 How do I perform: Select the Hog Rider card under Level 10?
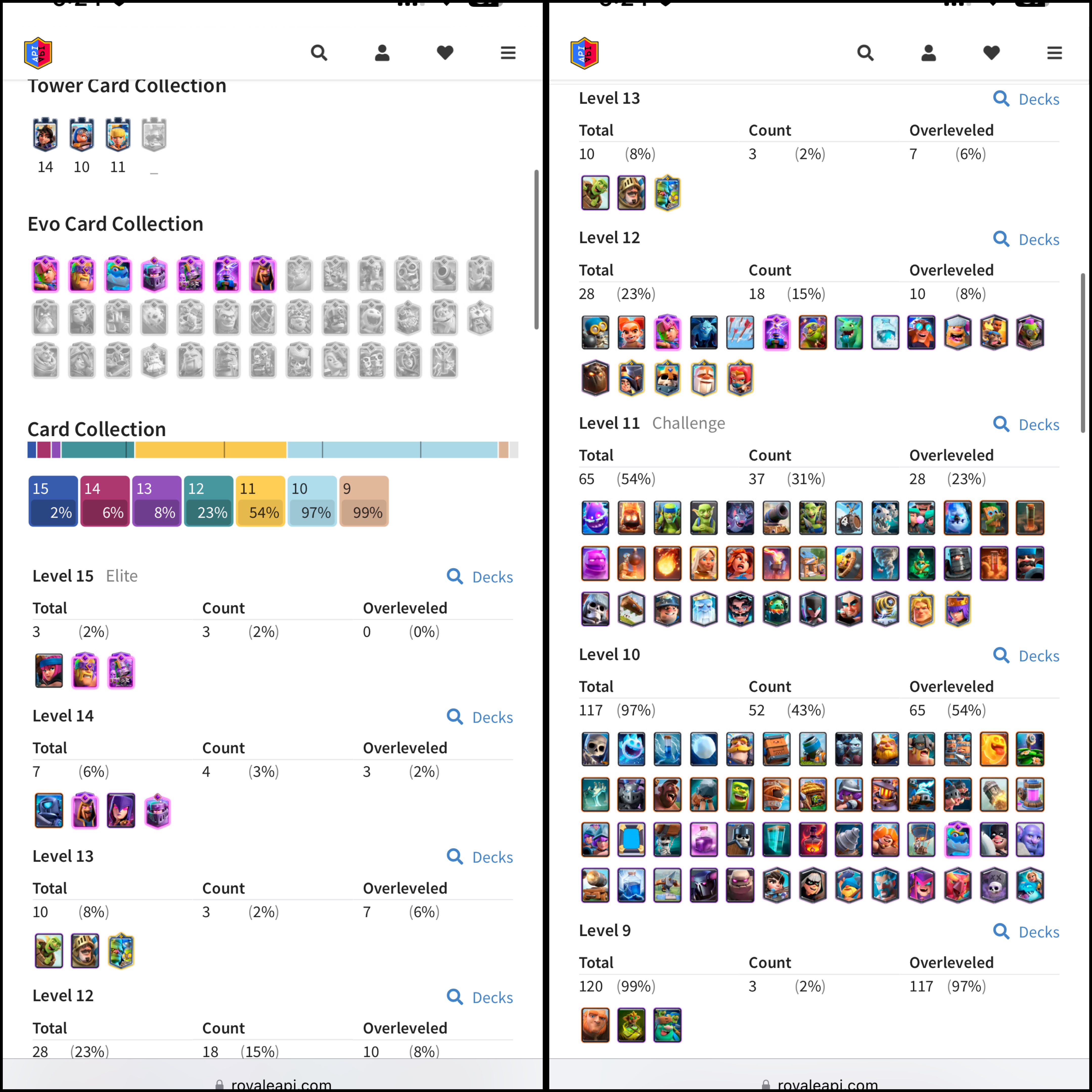668,794
